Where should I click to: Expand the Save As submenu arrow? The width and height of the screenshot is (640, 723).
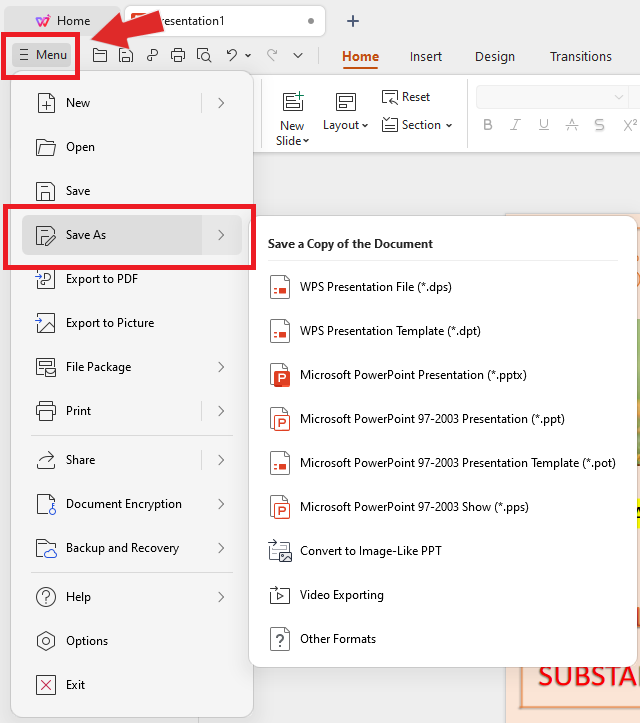click(x=221, y=235)
